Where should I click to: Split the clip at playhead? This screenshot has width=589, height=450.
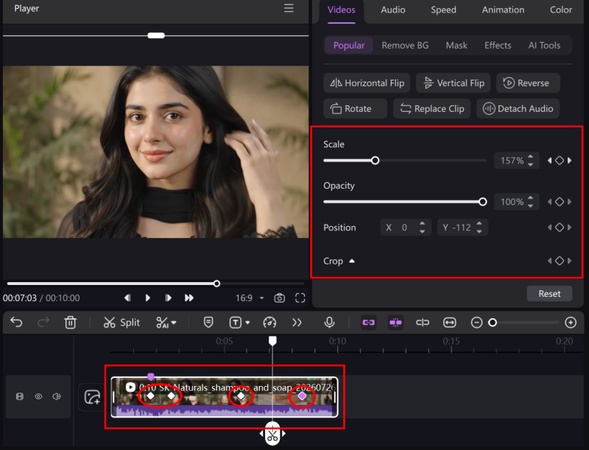[122, 323]
